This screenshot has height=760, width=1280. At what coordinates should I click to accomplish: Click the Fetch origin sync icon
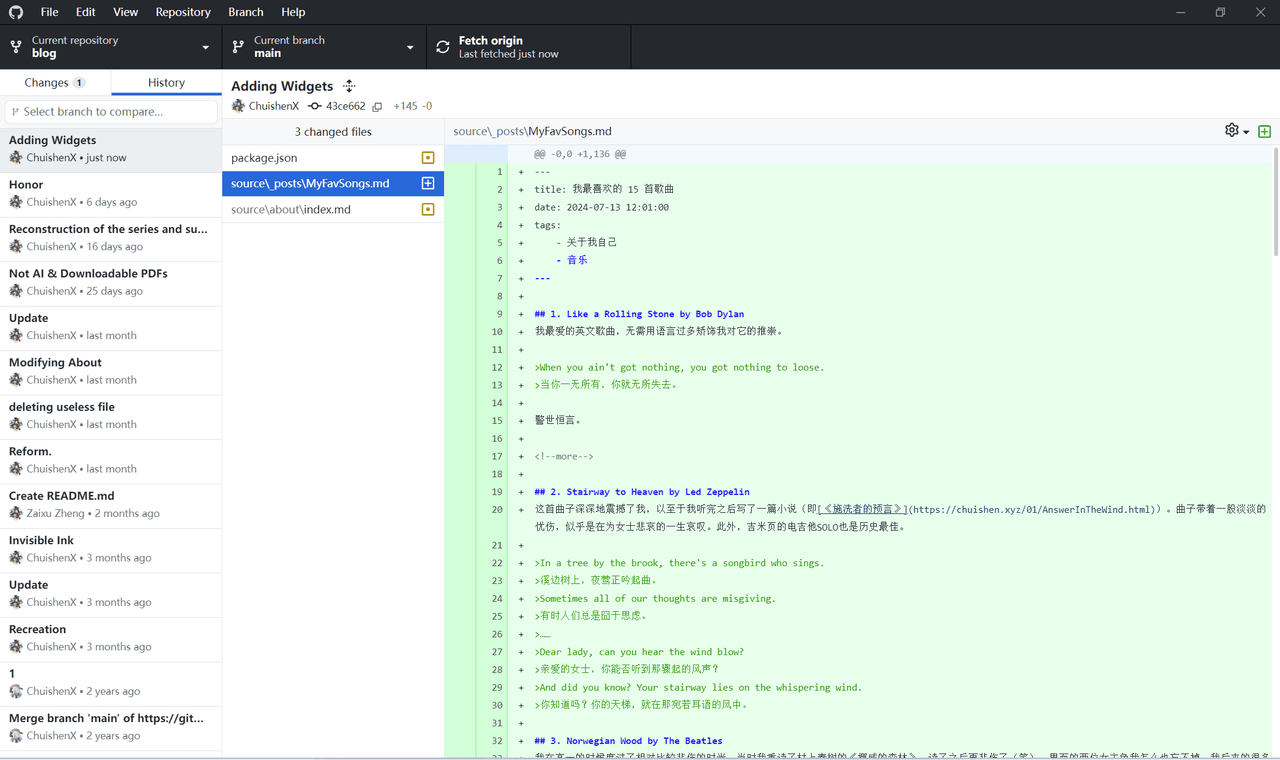[x=443, y=47]
